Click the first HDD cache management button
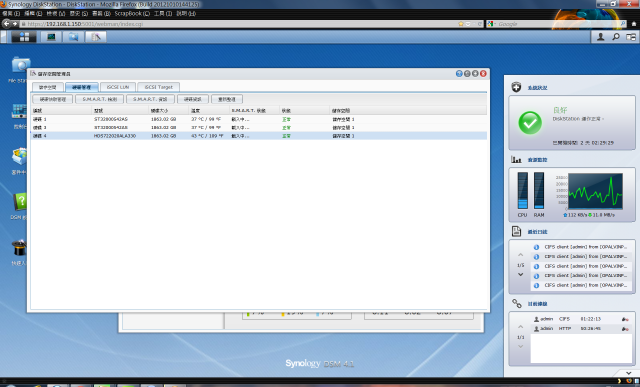 click(53, 99)
